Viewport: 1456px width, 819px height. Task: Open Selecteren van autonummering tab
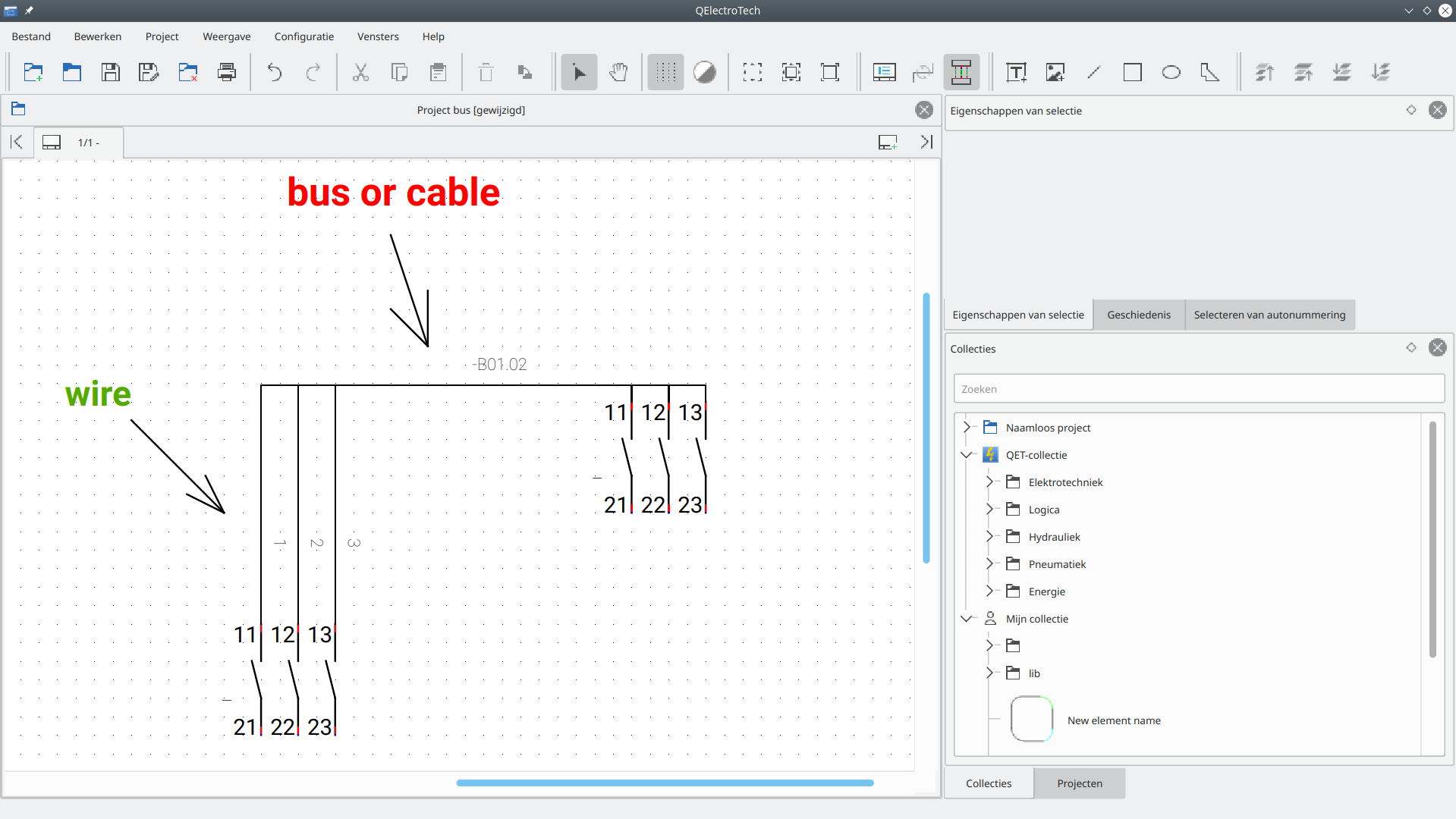click(x=1269, y=315)
